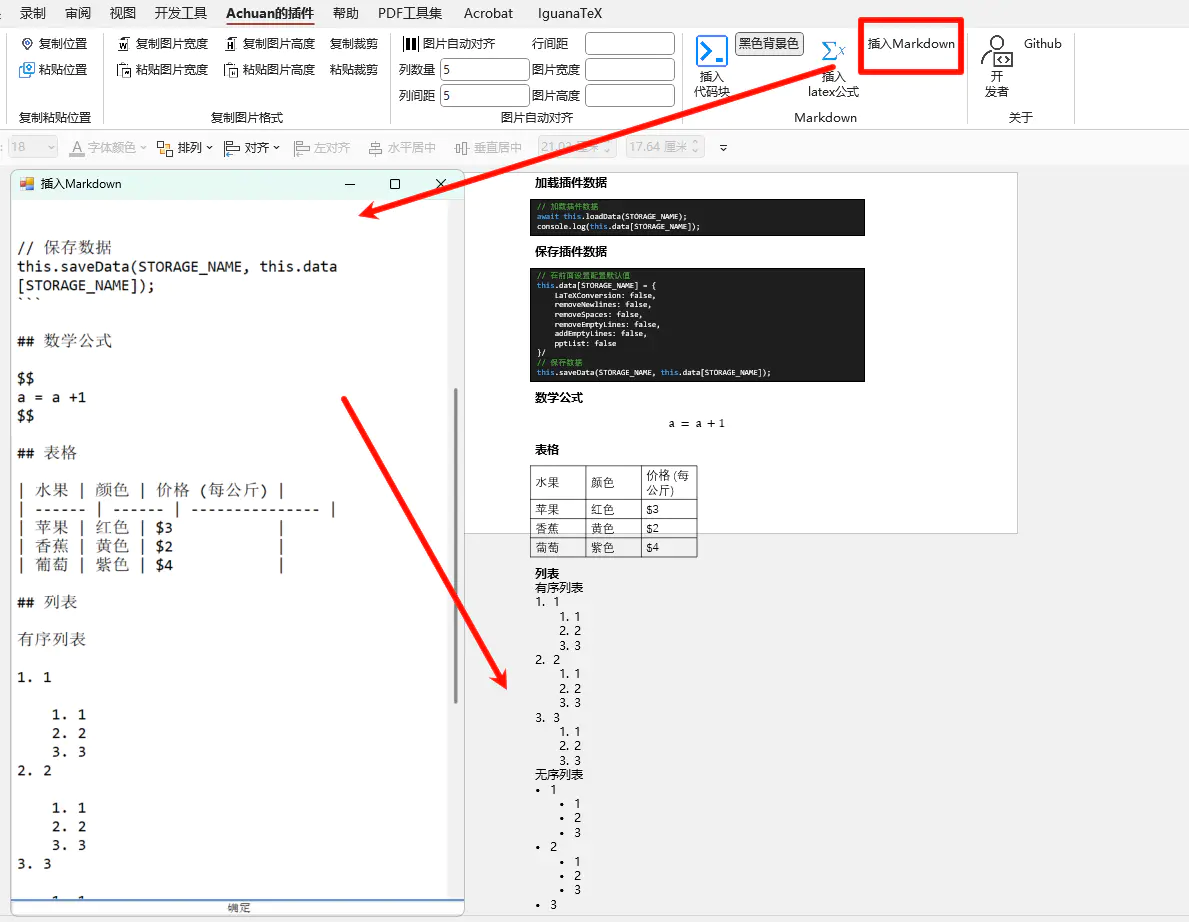Open the quick toolbar overflow arrow
The image size is (1189, 922).
pos(723,148)
